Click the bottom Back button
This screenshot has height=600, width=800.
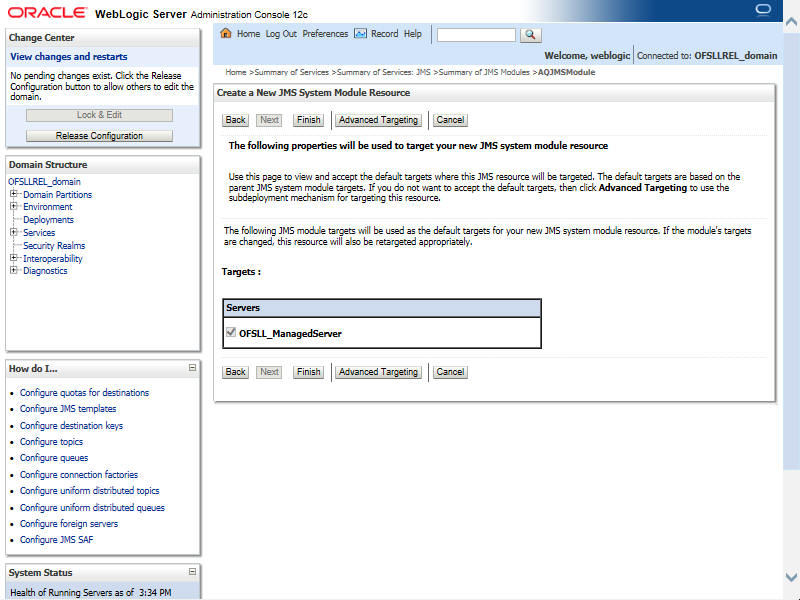pos(236,372)
